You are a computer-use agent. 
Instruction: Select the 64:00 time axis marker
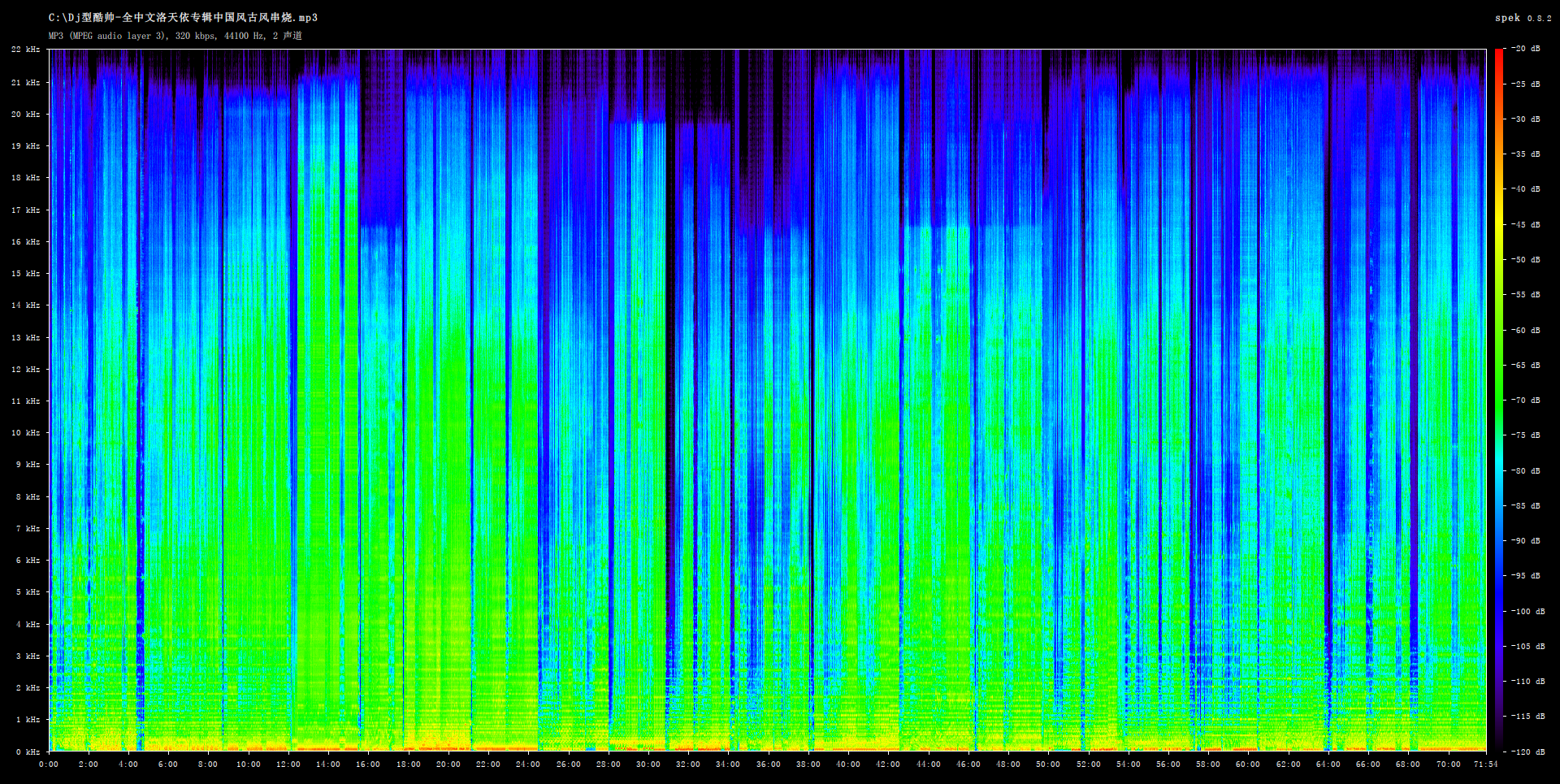tap(1328, 765)
